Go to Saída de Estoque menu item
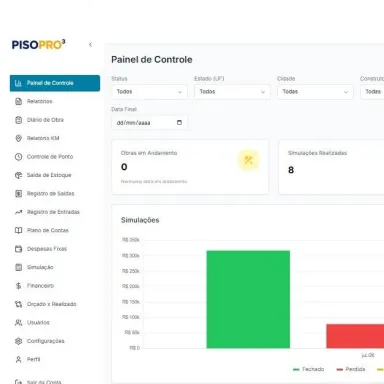This screenshot has width=384, height=384. (x=55, y=175)
